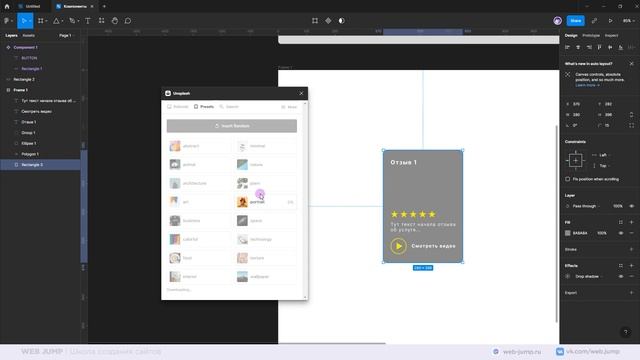Collapse the Frame 1 layer
The height and width of the screenshot is (360, 640).
[x=8, y=90]
